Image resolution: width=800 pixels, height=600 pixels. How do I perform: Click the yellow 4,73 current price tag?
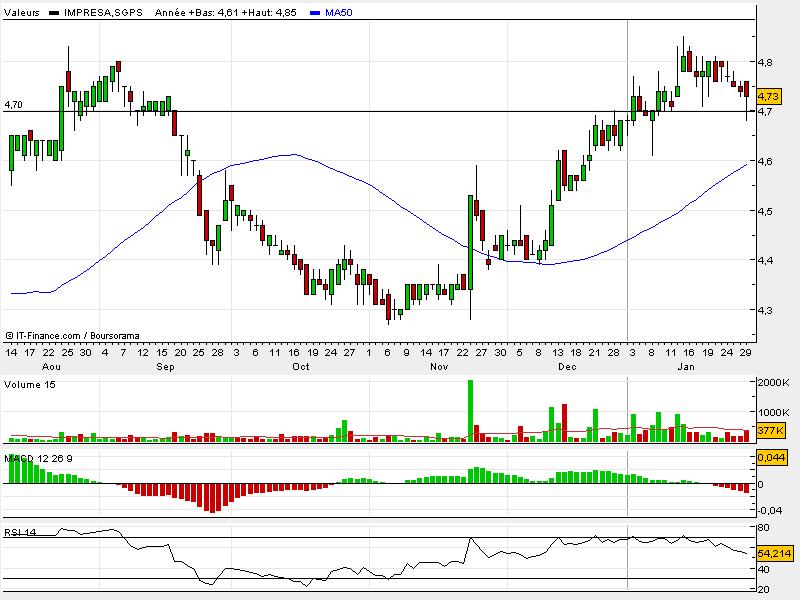pos(768,96)
